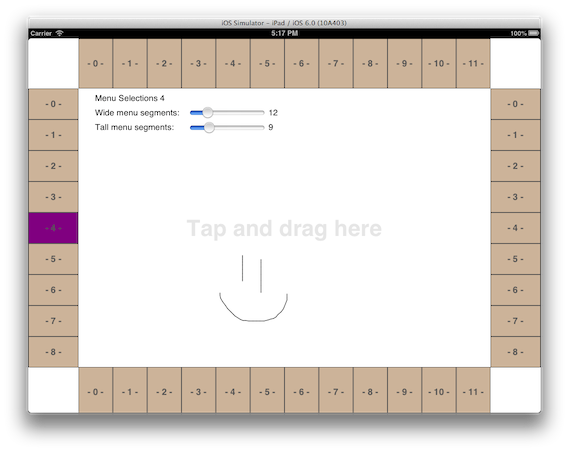Tap top menu segment - 0 -

tap(95, 63)
